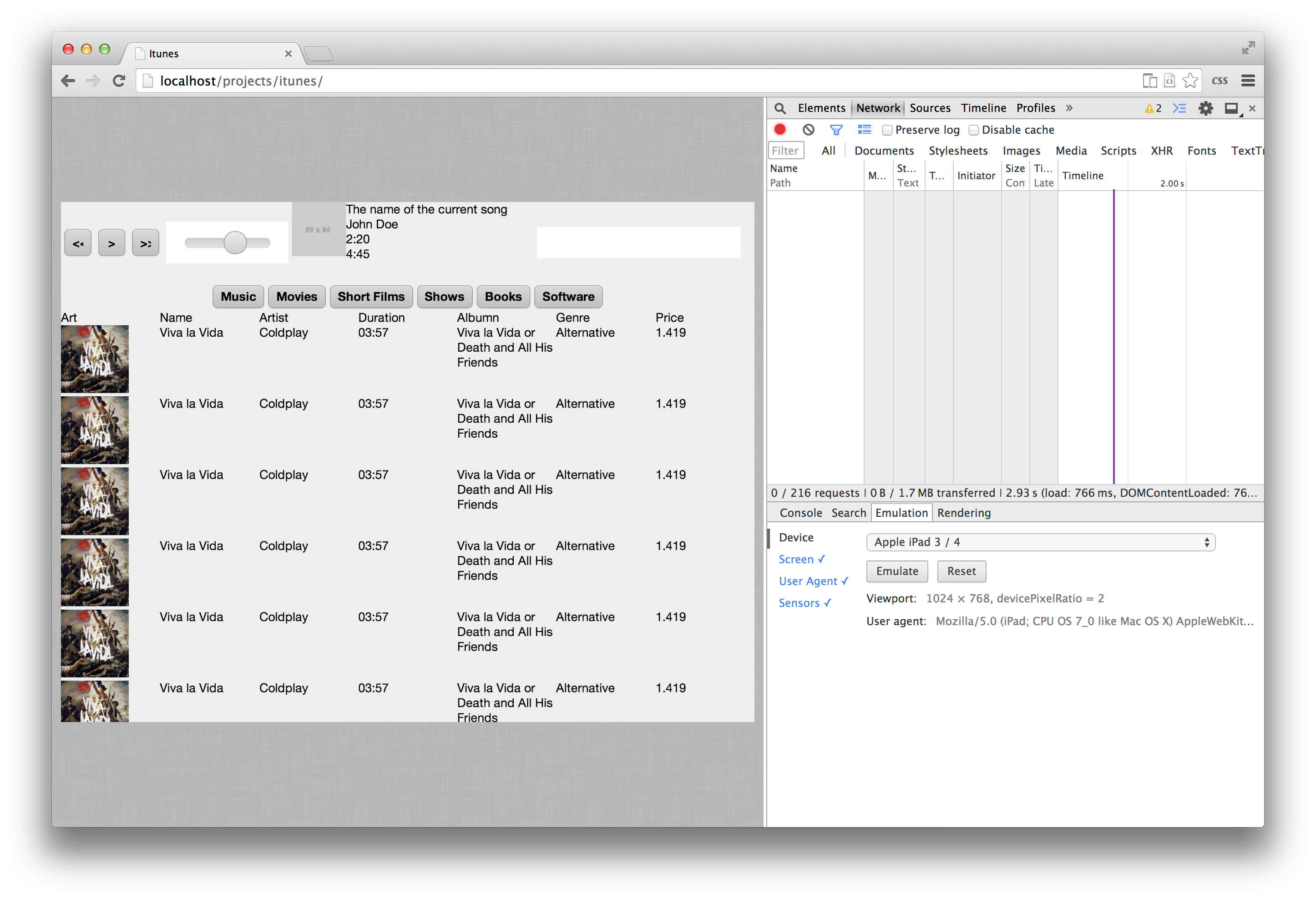Select the Screen emulation section
Viewport: 1316px width, 899px height.
click(801, 559)
